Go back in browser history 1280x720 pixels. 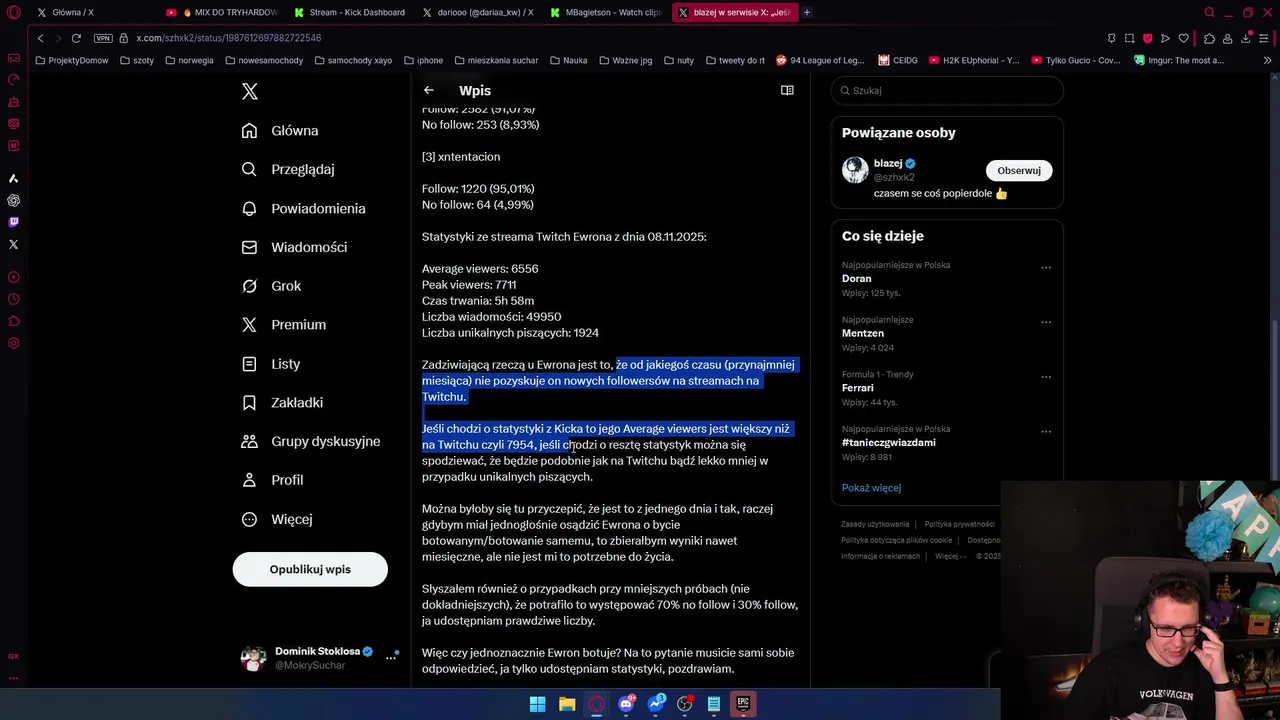pyautogui.click(x=40, y=38)
